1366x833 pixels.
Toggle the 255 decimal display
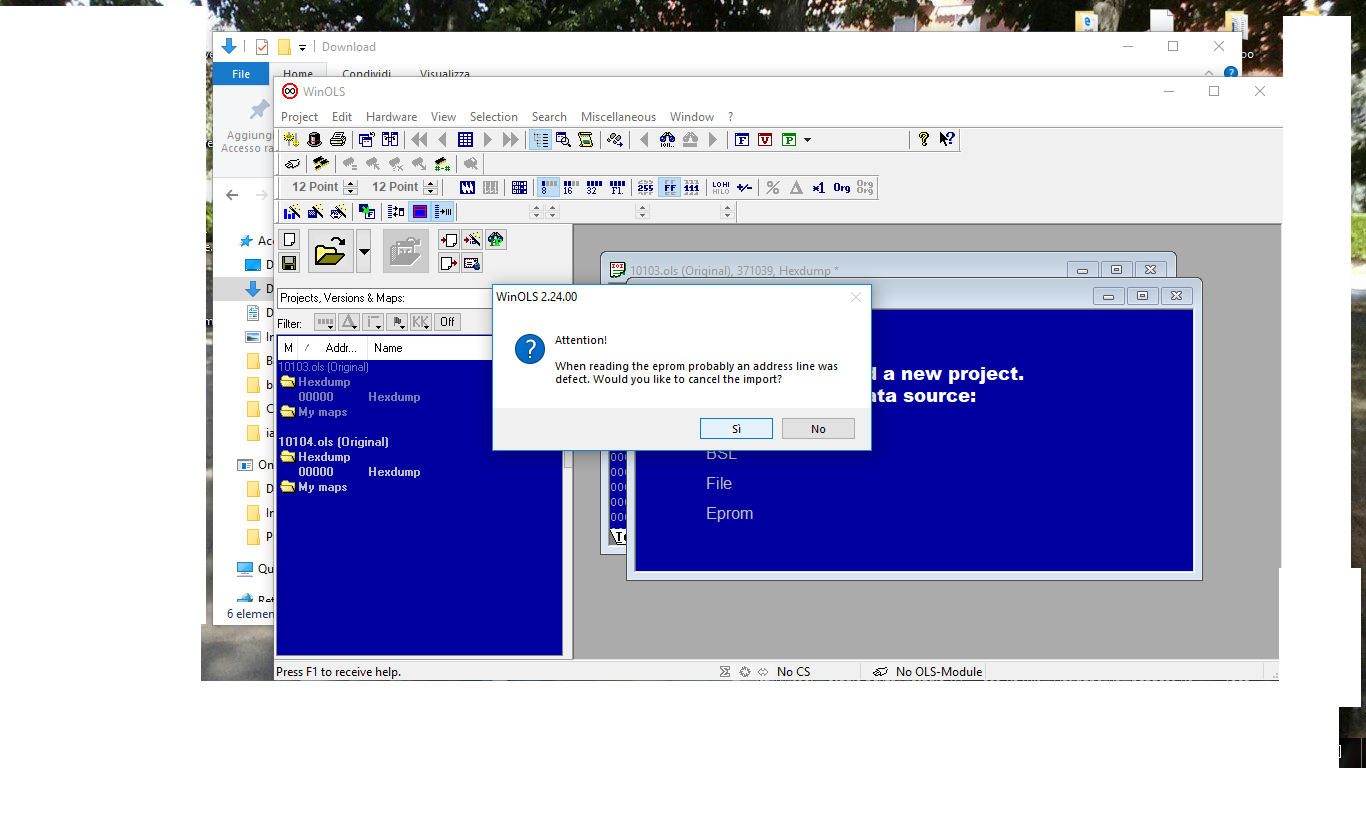645,187
